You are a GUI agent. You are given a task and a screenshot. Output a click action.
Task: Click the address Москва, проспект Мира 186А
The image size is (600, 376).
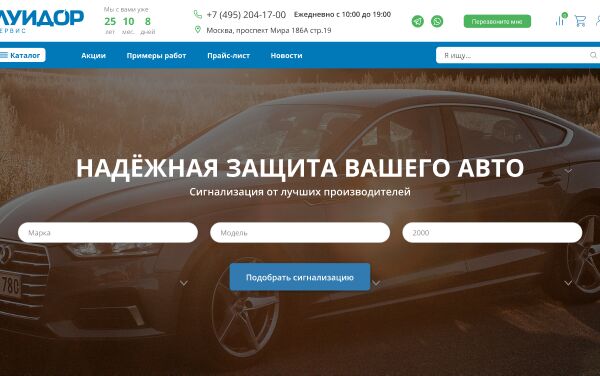tap(269, 30)
